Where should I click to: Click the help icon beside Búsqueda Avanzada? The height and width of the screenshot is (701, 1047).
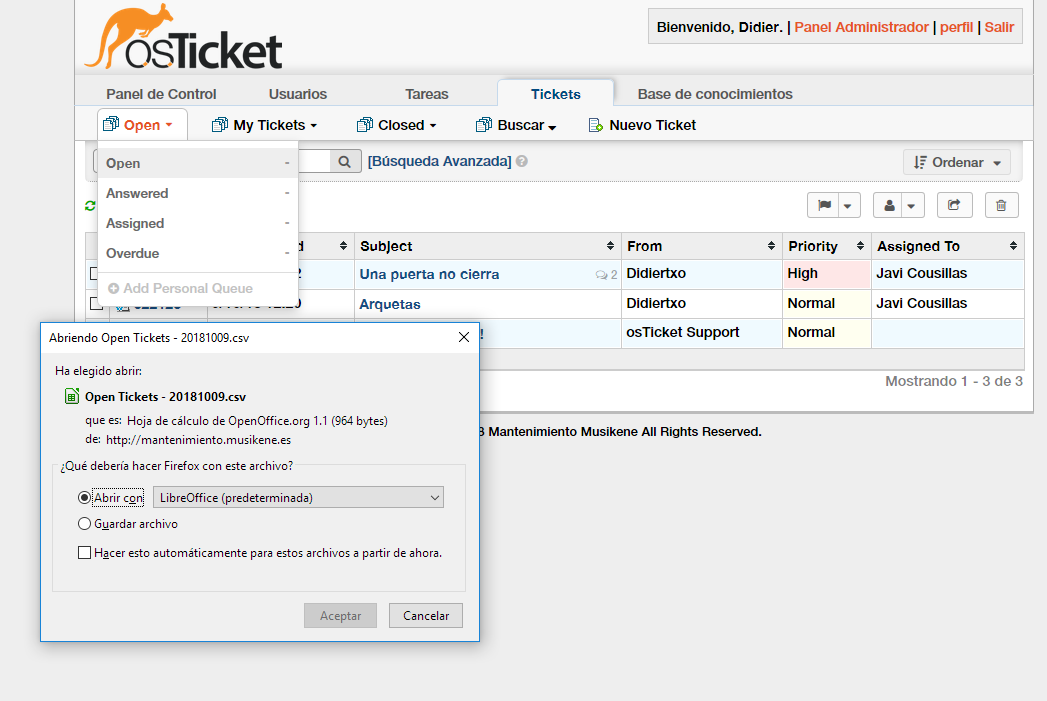(521, 159)
